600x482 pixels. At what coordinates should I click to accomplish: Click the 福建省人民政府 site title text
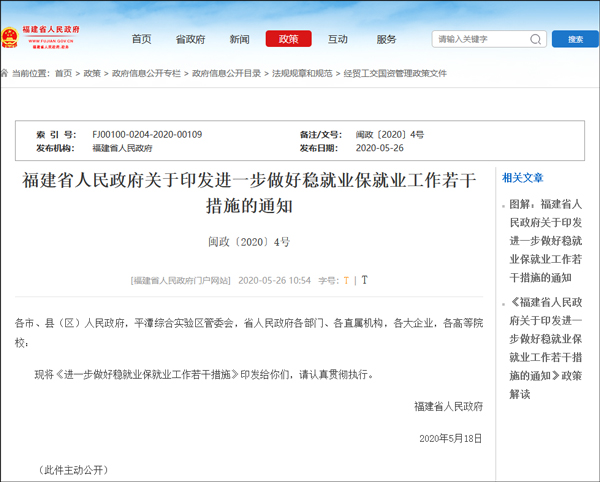[x=51, y=29]
